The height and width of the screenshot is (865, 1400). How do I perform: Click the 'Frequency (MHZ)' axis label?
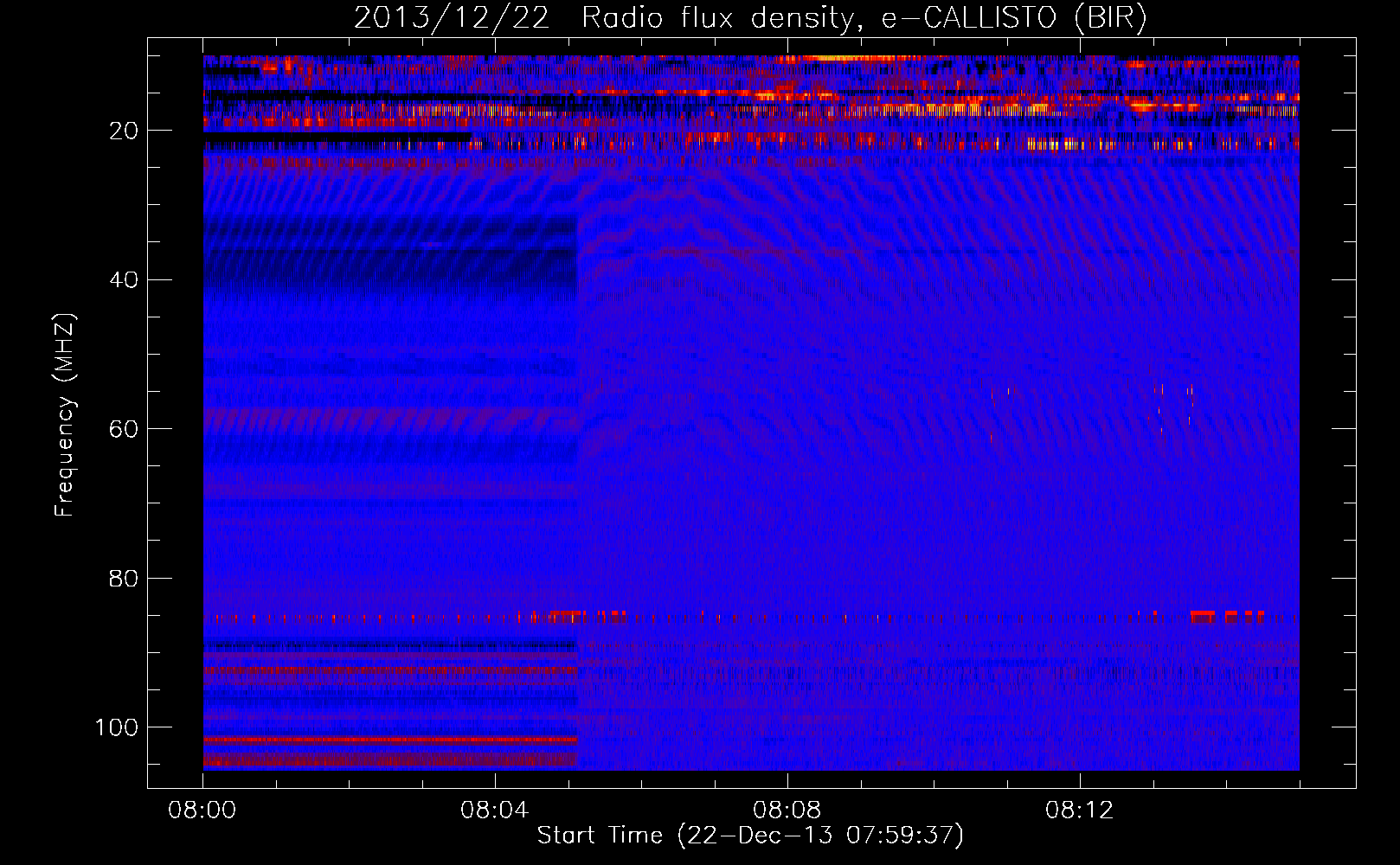[65, 414]
